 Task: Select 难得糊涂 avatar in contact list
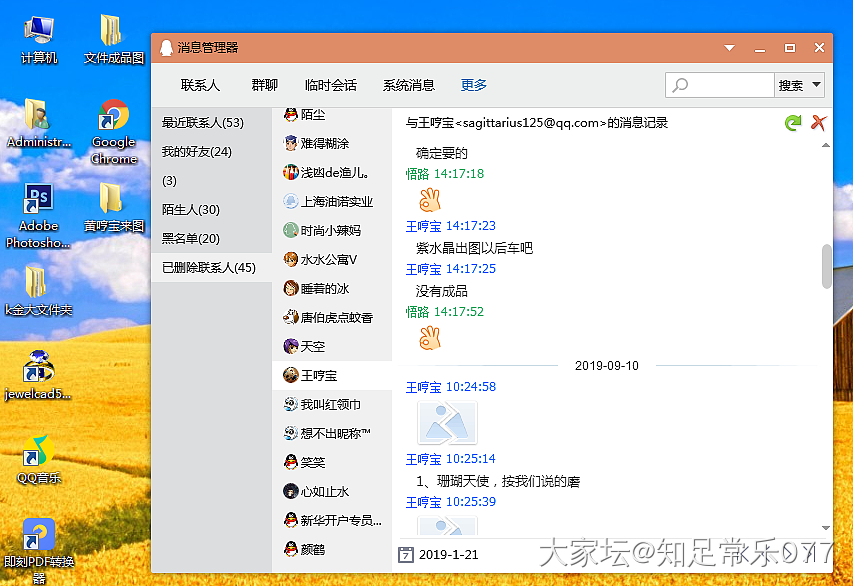(x=290, y=144)
